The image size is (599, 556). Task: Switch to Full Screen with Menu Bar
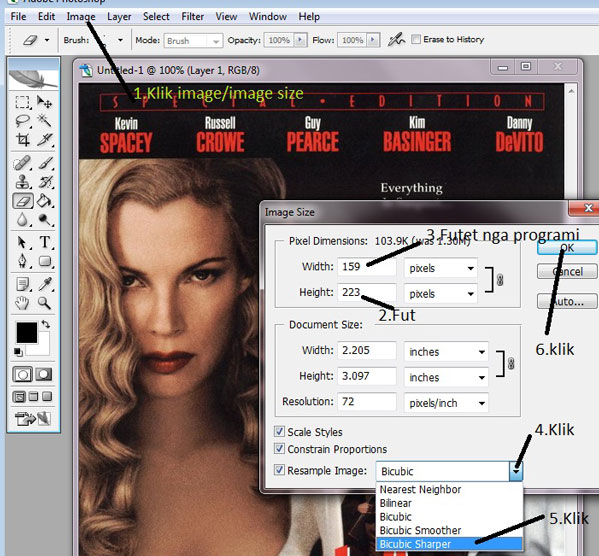33,397
